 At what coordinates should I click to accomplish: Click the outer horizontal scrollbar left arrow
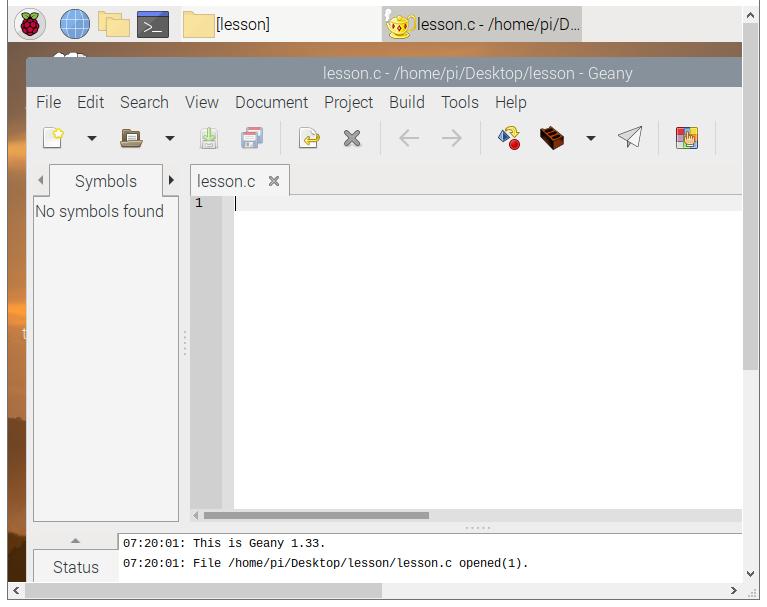16,590
